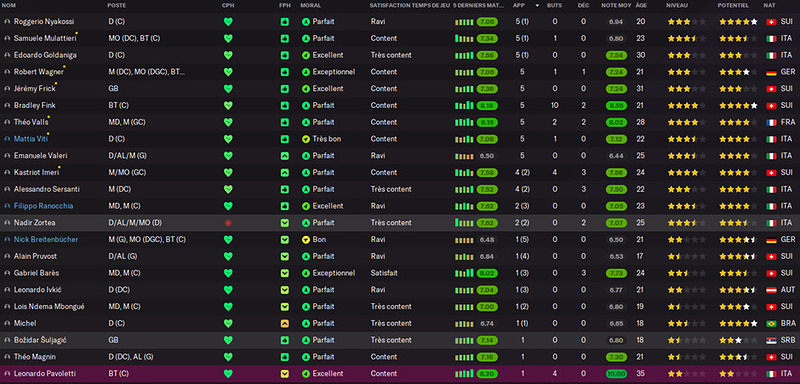Click the Swiss flag next to Roggerio Nyakossi
Screen dimensions: 800x384
(771, 22)
